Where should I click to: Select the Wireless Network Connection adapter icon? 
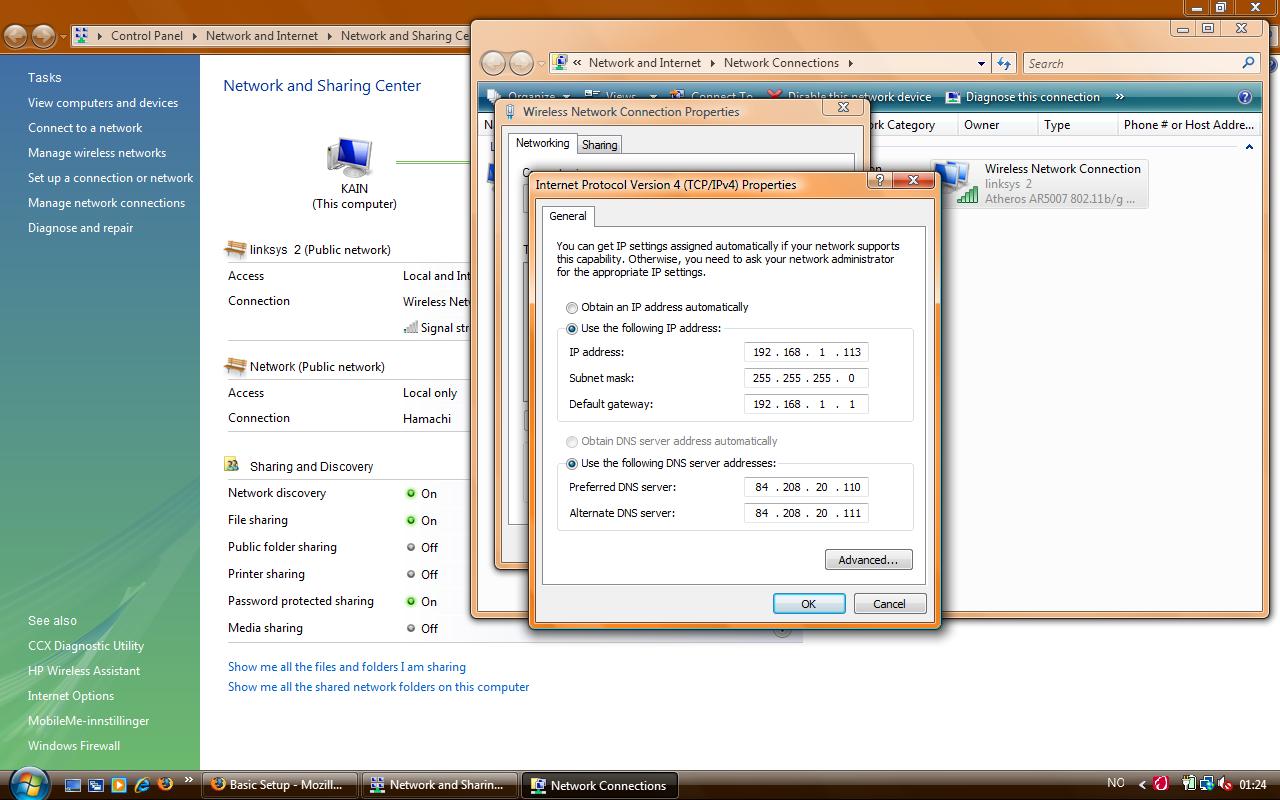[954, 182]
